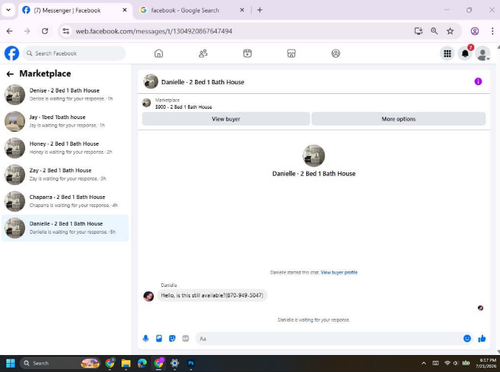500x372 pixels.
Task: Choose a sticker icon in composer
Action: point(172,339)
